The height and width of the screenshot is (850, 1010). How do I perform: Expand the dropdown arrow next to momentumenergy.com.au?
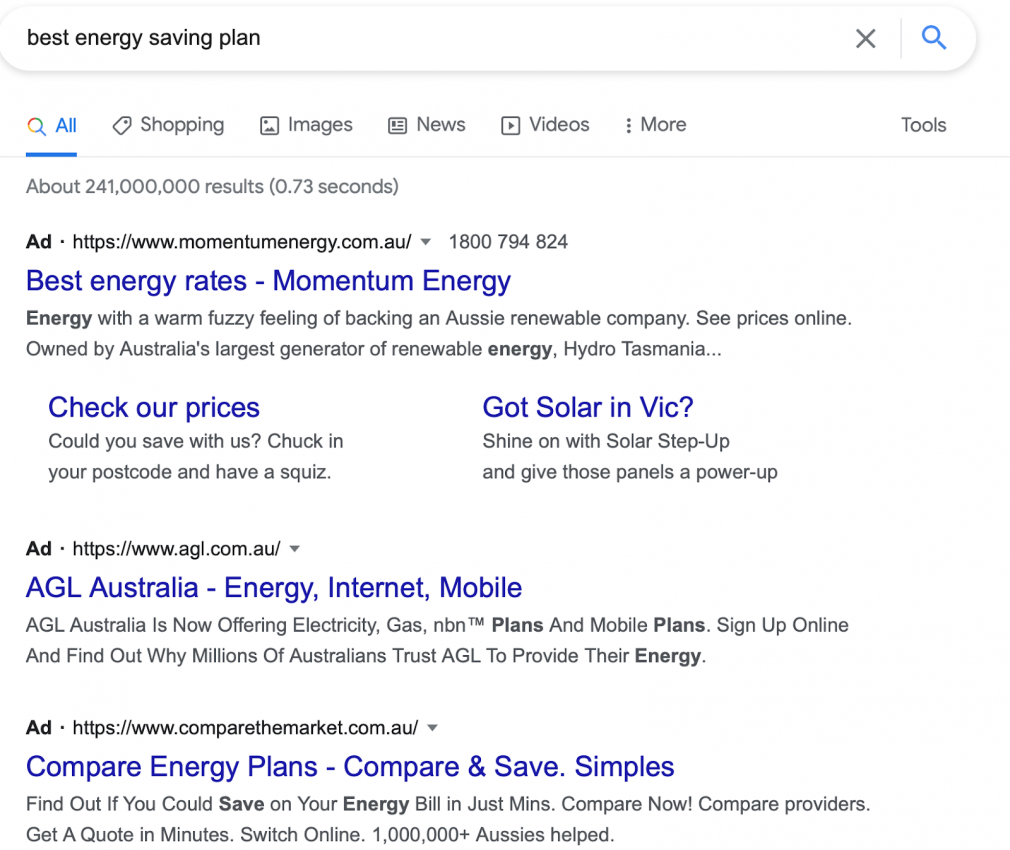pyautogui.click(x=425, y=242)
